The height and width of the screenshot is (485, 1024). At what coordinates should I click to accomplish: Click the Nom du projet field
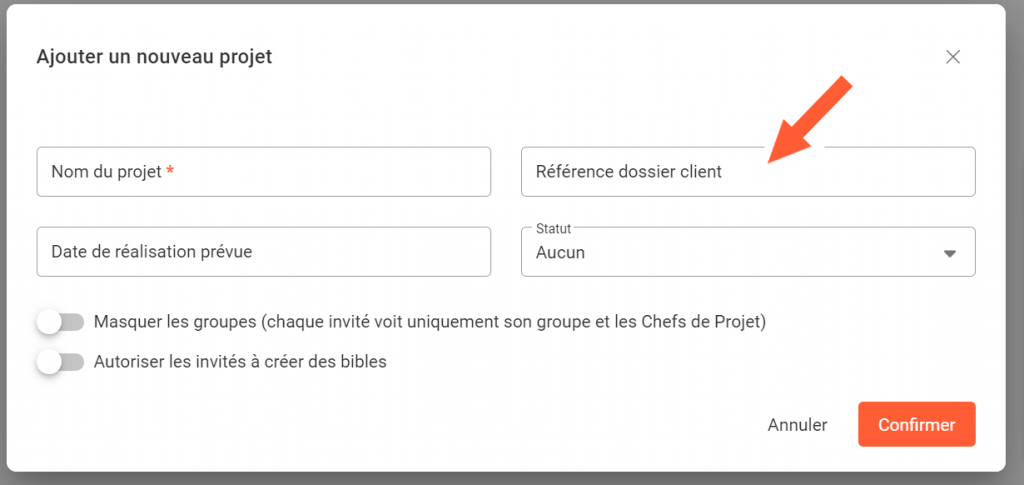263,172
